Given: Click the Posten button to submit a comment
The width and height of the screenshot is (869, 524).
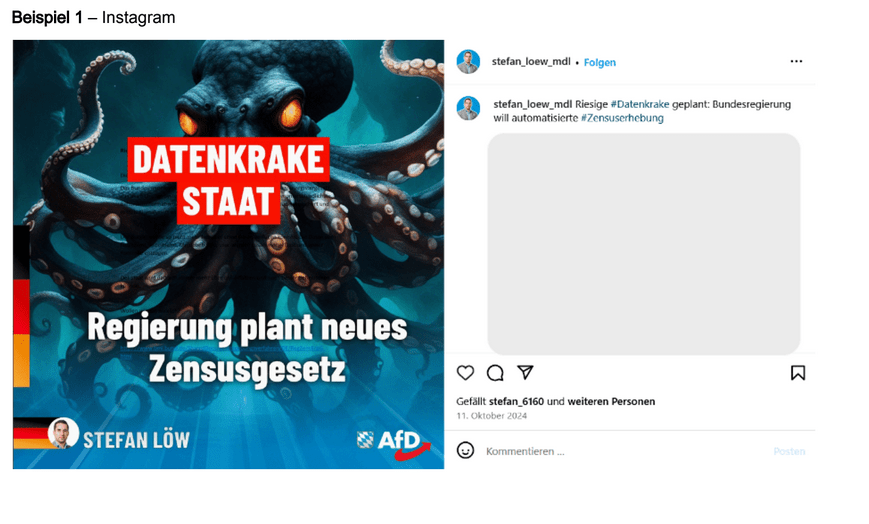Looking at the screenshot, I should pyautogui.click(x=789, y=451).
